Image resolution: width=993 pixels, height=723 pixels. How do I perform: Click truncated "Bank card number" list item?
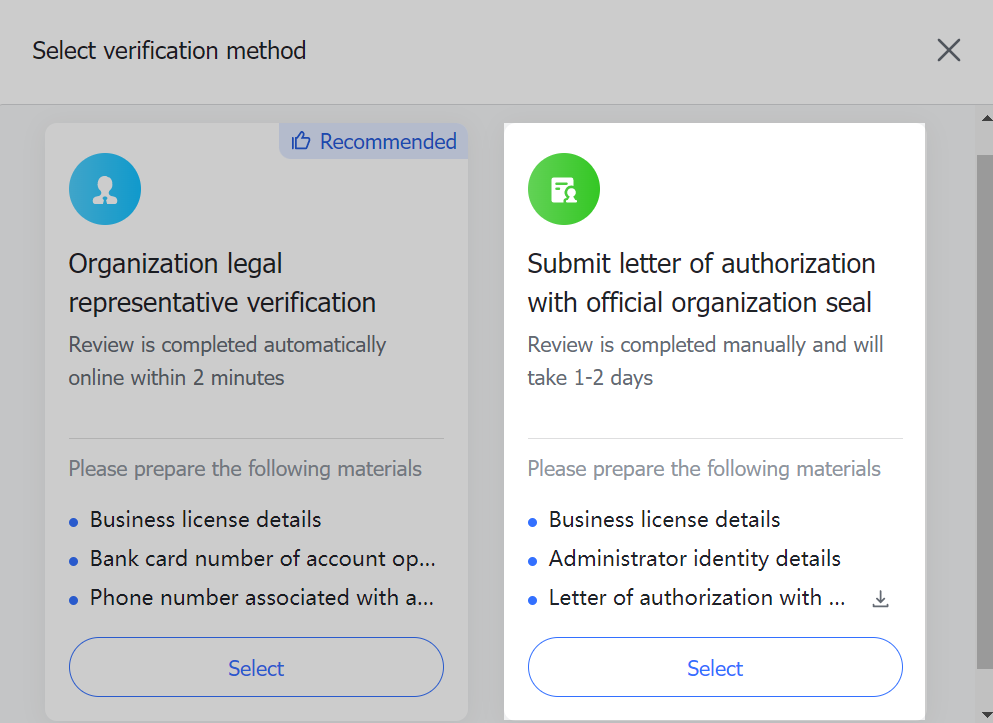[262, 558]
